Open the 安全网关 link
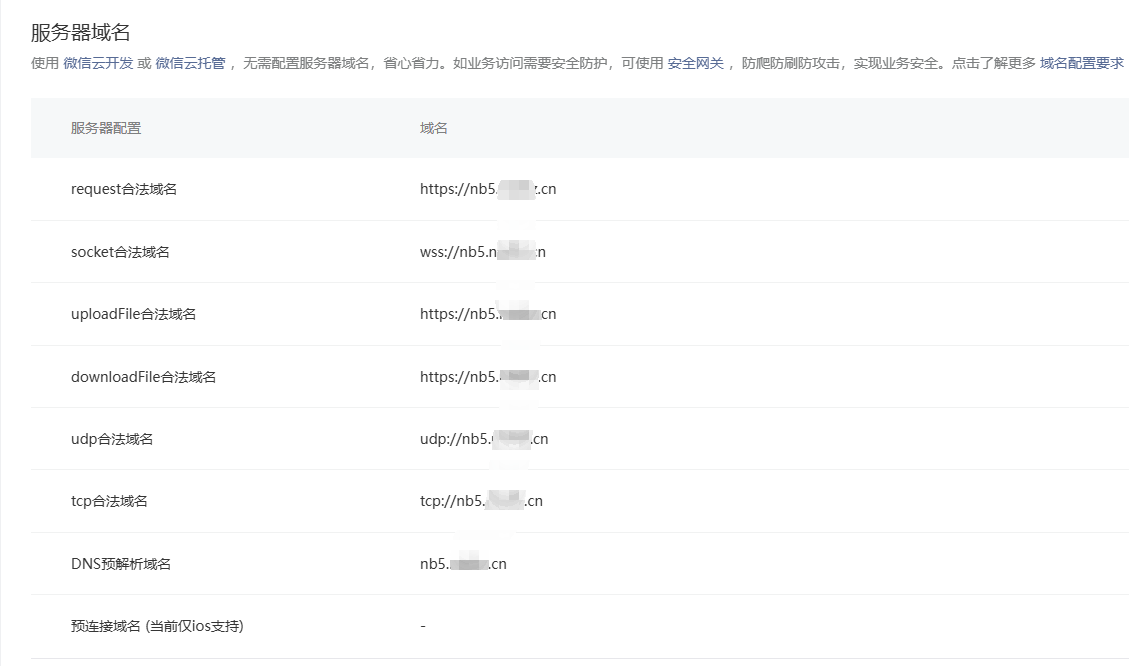The image size is (1129, 666). click(696, 63)
